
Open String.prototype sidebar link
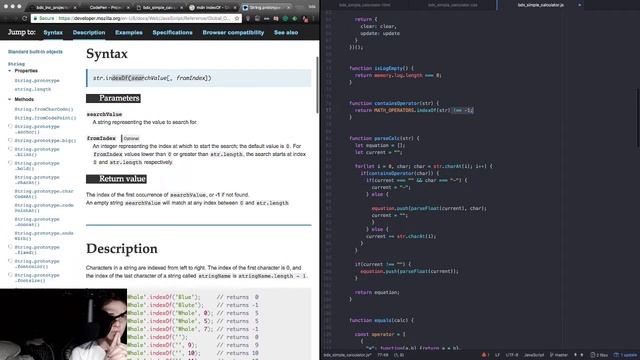[x=37, y=81]
